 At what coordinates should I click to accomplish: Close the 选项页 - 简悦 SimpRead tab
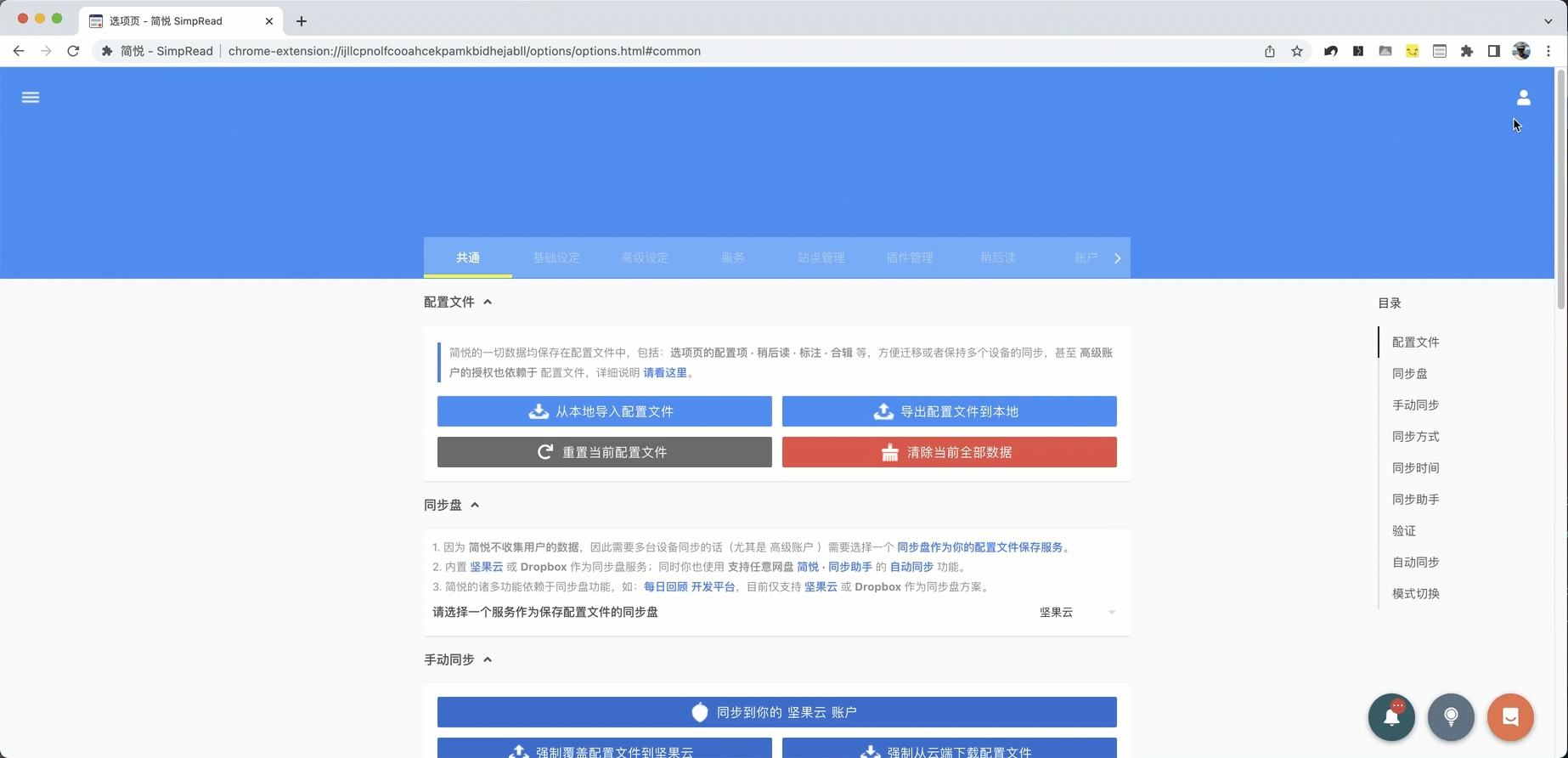click(269, 21)
